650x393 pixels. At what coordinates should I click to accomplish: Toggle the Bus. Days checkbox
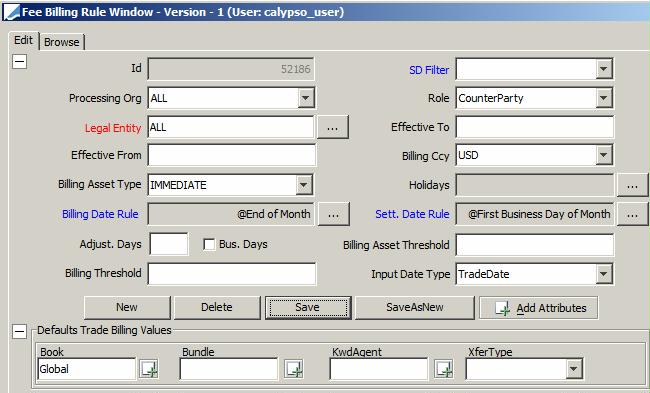pos(209,244)
